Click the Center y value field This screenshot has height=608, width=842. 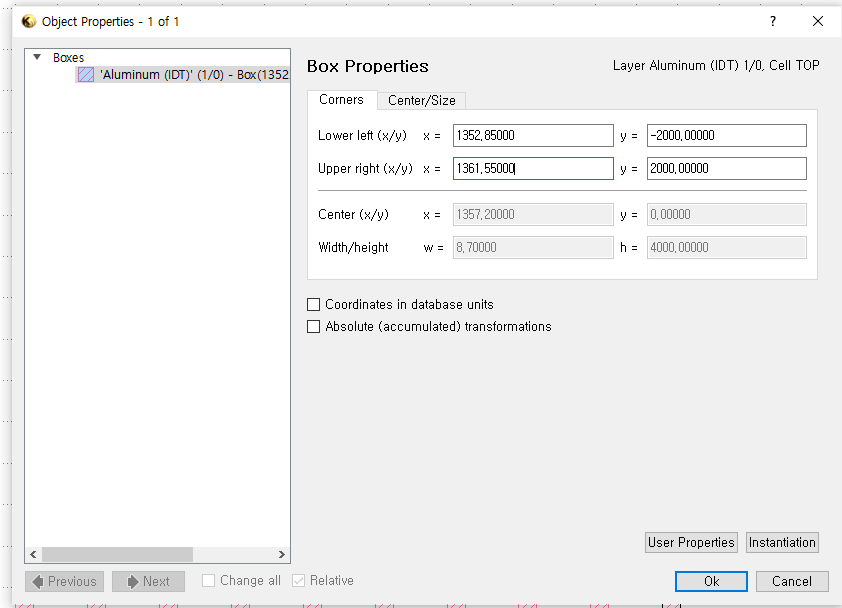(x=727, y=214)
